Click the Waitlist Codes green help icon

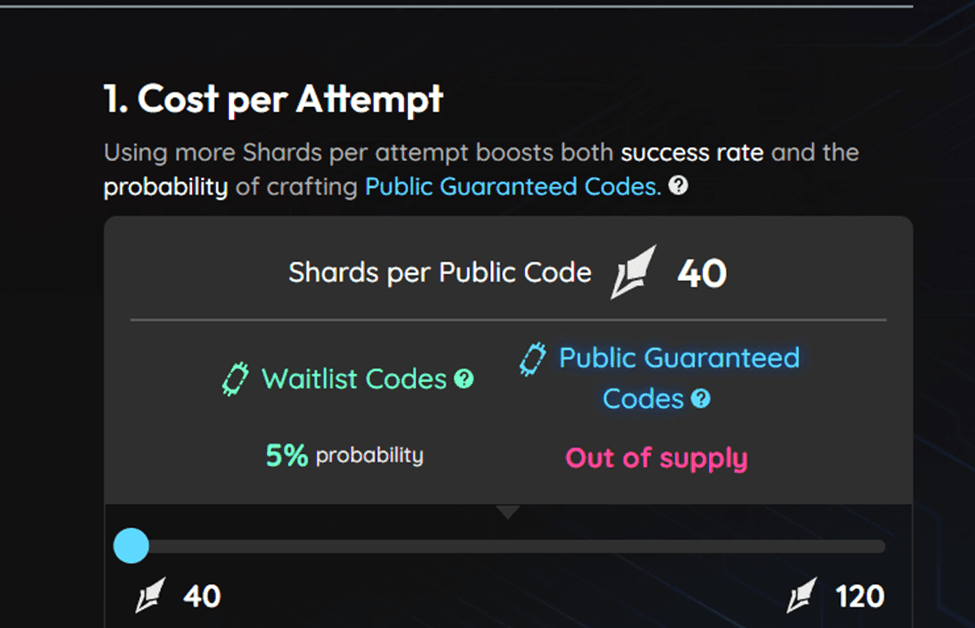coord(464,379)
